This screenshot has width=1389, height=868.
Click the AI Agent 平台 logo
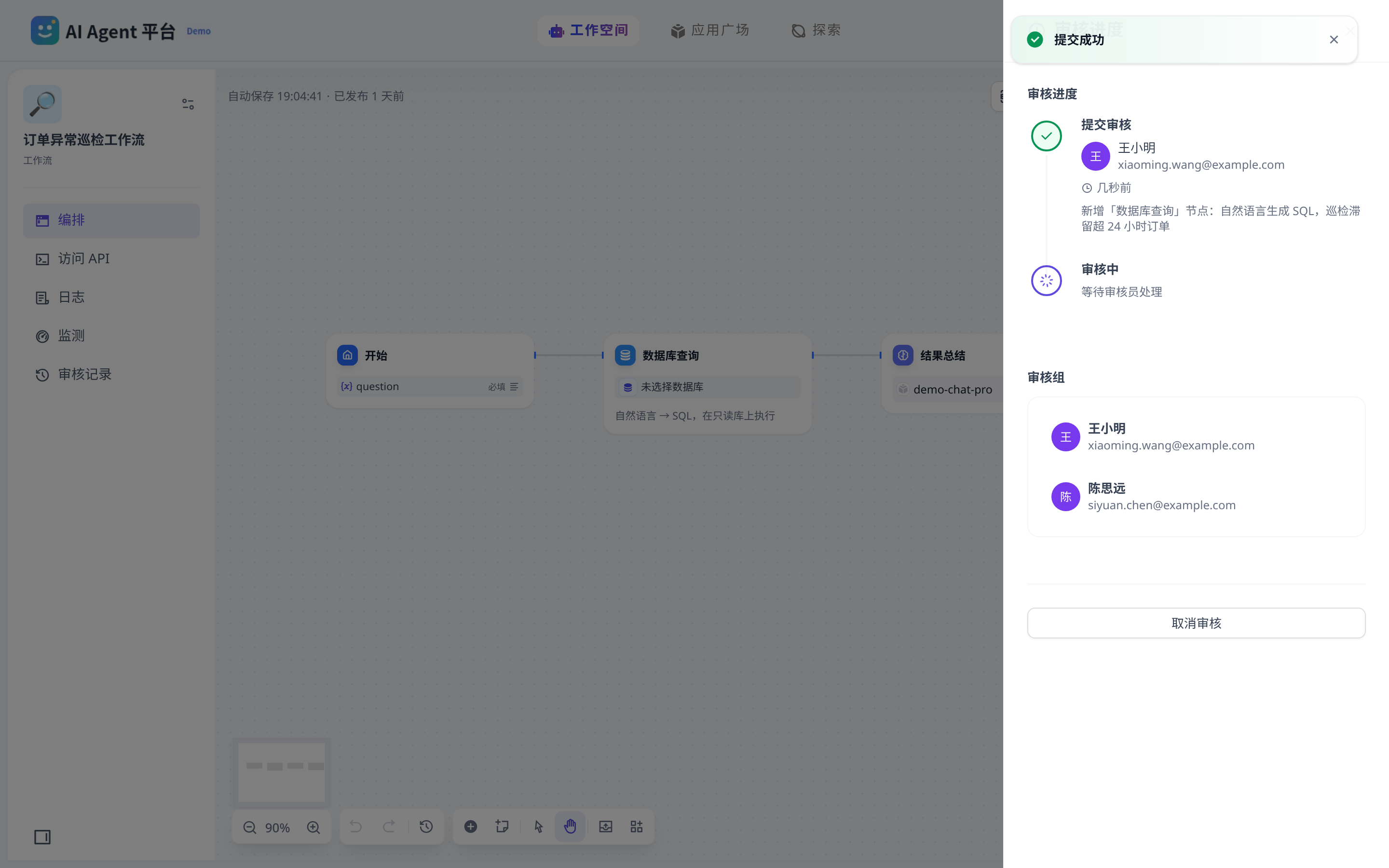click(103, 30)
